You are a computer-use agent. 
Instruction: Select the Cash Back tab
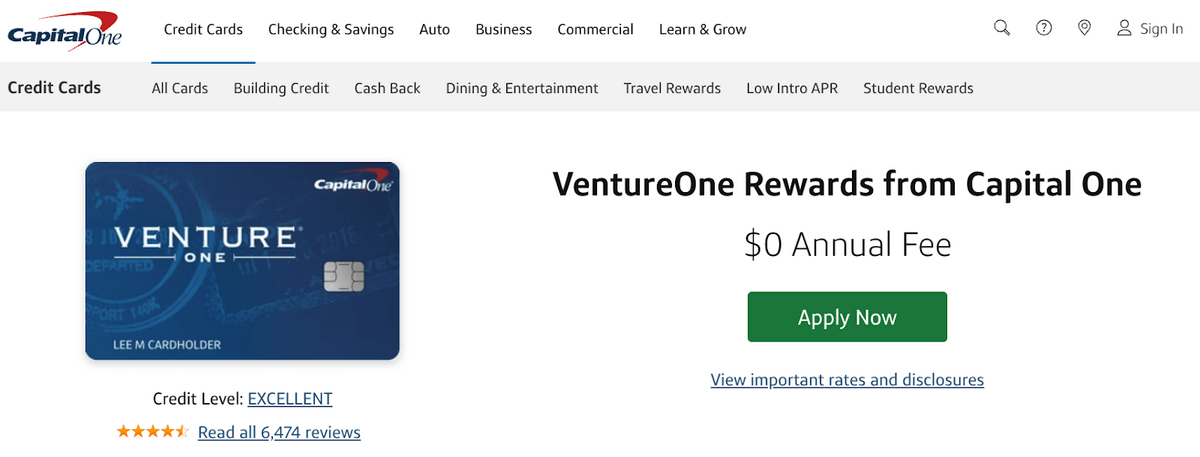point(388,88)
